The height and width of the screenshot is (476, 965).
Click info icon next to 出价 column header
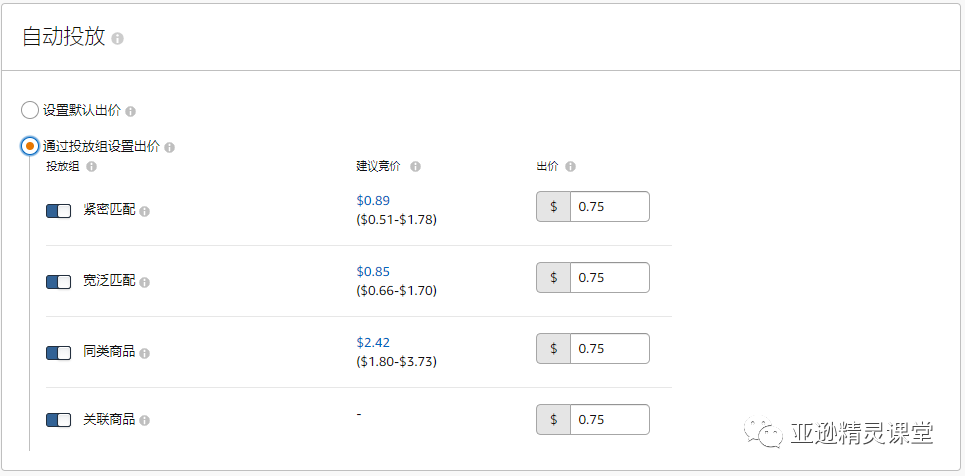pyautogui.click(x=570, y=167)
